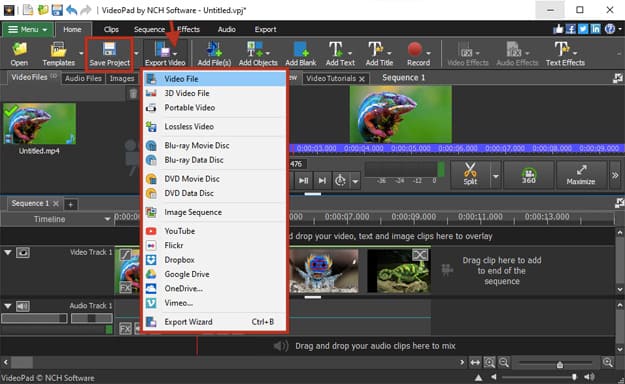
Task: Collapse Video Track 1 triangle
Action: [8, 252]
